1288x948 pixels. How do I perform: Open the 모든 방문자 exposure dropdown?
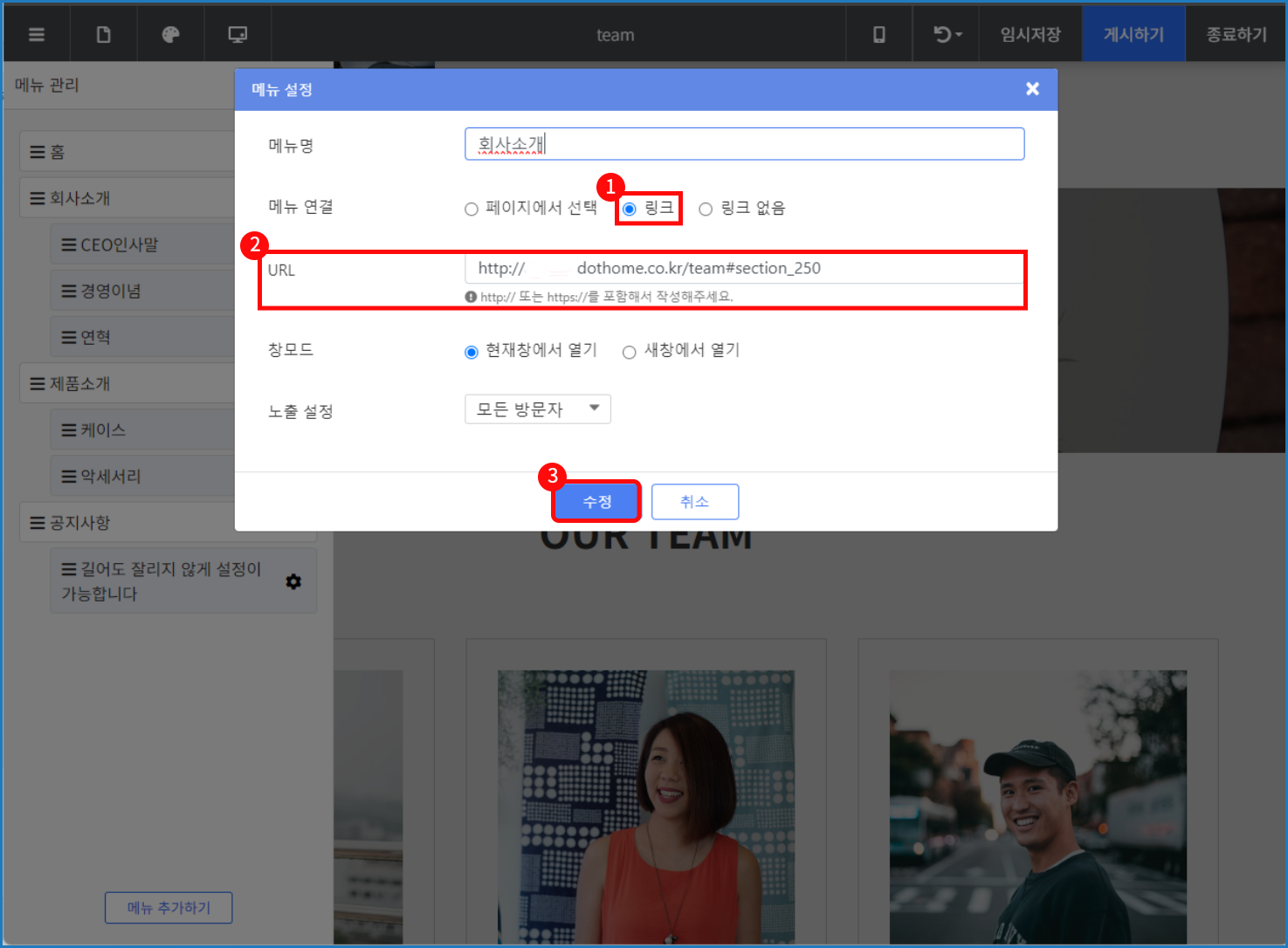pos(537,409)
